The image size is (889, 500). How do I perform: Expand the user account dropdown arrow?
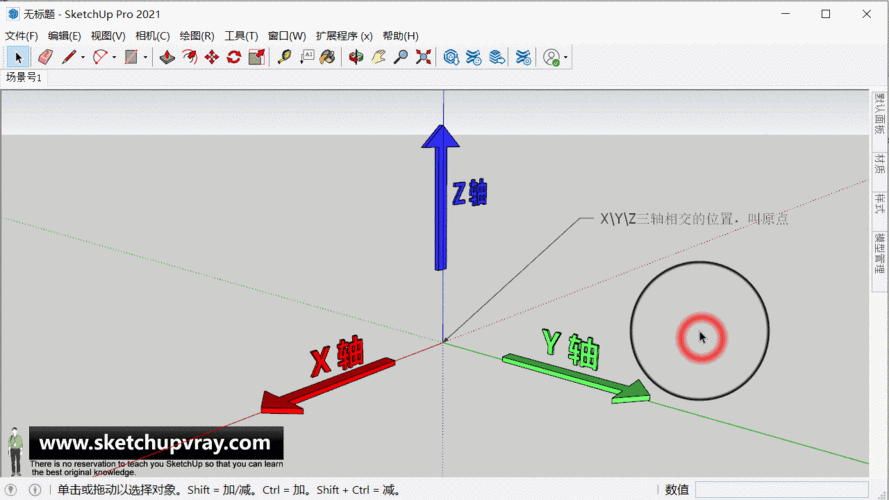pyautogui.click(x=565, y=57)
